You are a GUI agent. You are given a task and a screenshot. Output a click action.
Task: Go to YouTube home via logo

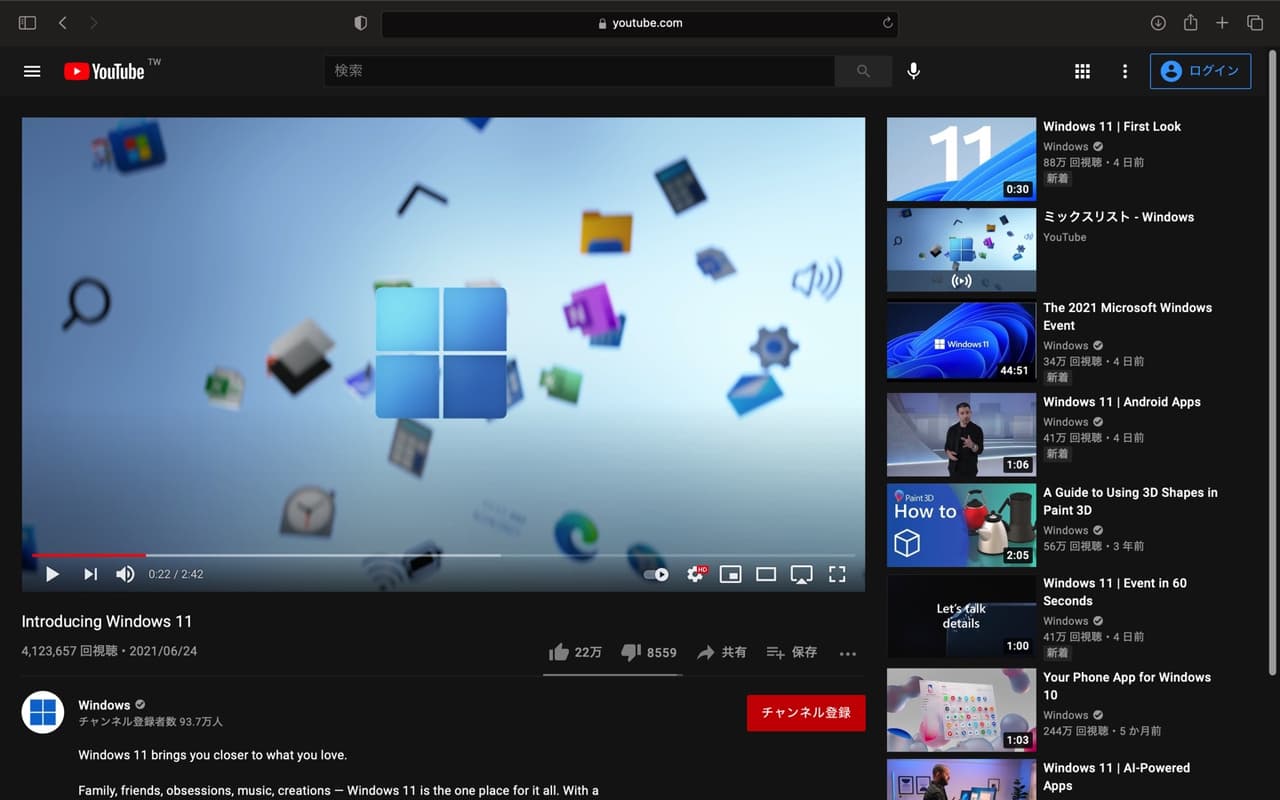pos(104,71)
